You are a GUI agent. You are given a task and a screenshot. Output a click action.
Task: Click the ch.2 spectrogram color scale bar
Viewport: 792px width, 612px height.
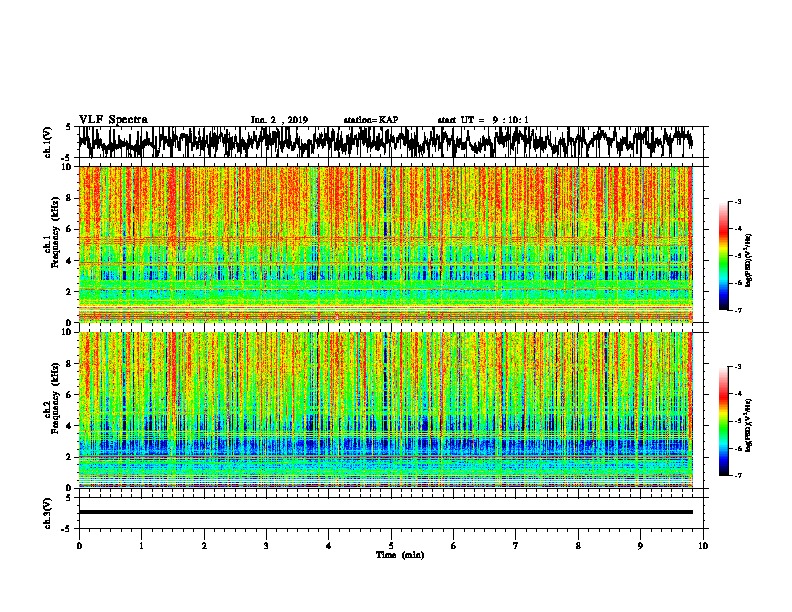pyautogui.click(x=723, y=421)
